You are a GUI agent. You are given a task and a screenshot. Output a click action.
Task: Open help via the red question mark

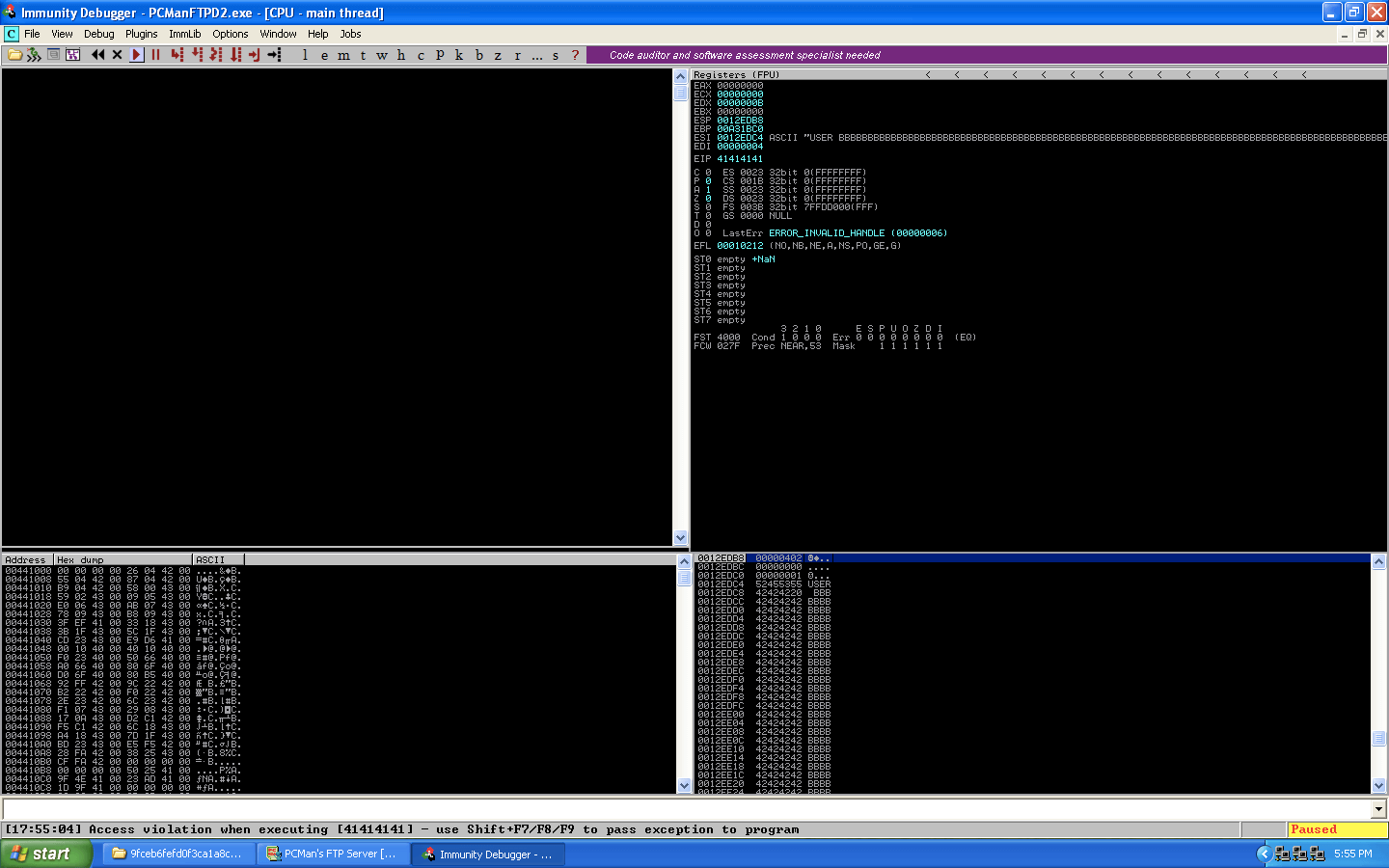575,55
